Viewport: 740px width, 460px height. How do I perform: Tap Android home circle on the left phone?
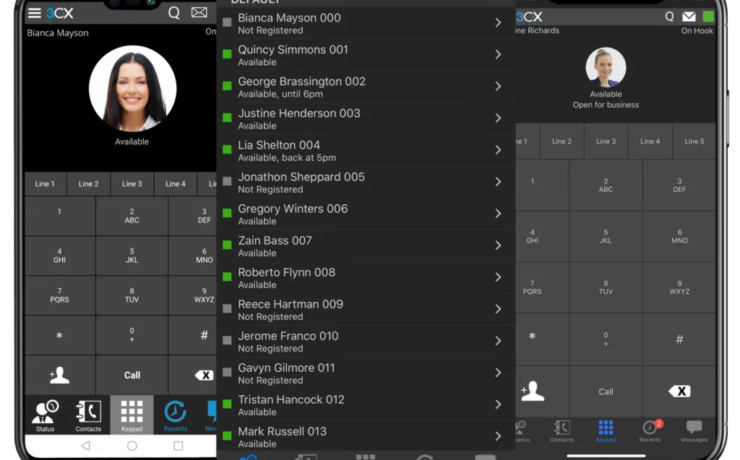[132, 446]
